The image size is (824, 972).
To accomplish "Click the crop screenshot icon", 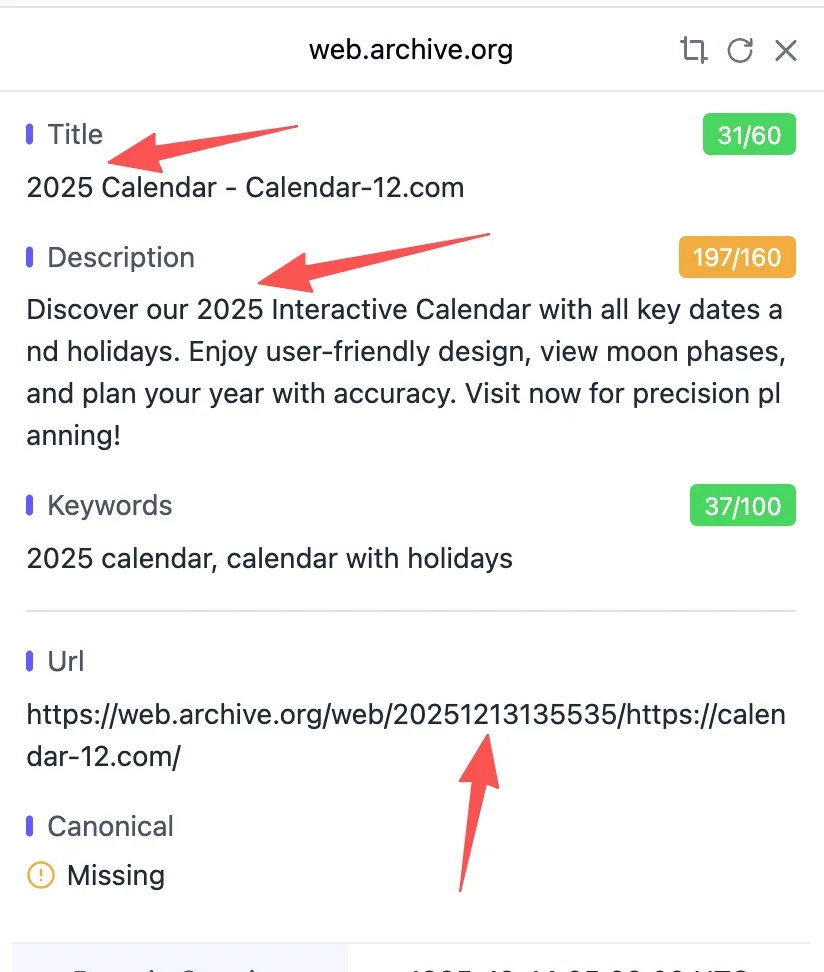I will coord(693,50).
